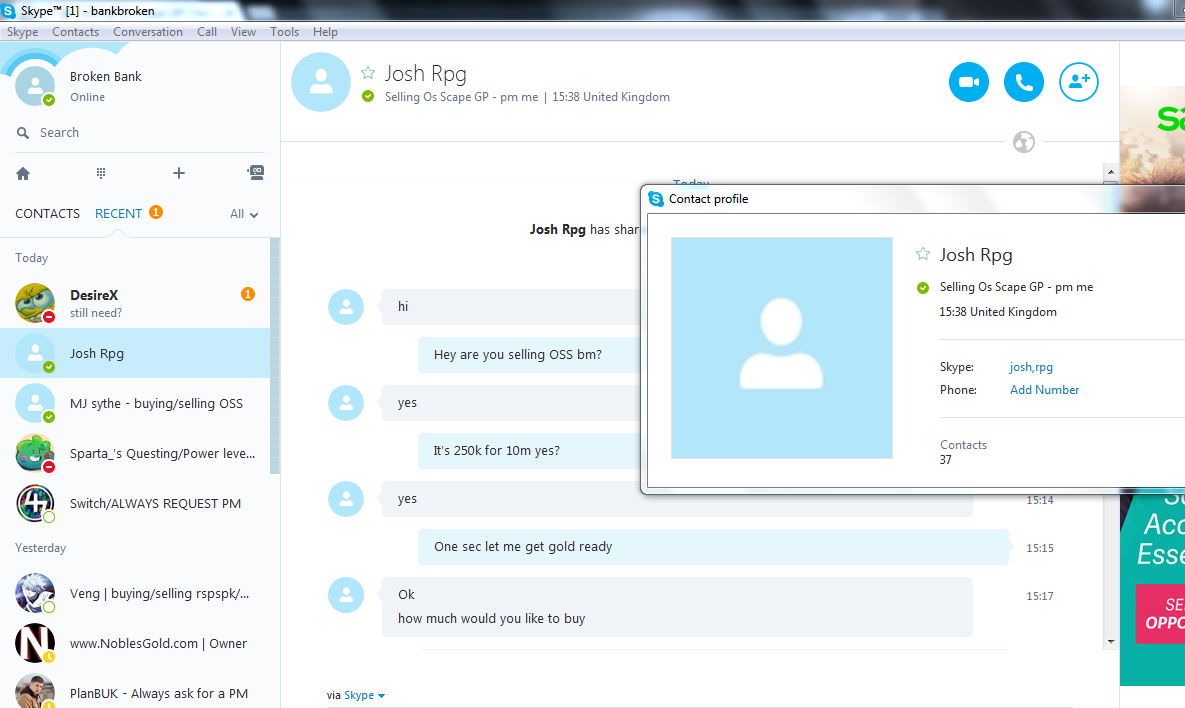Screen dimensions: 1185x708
Task: Click the large profile picture in Contact profile
Action: [781, 348]
